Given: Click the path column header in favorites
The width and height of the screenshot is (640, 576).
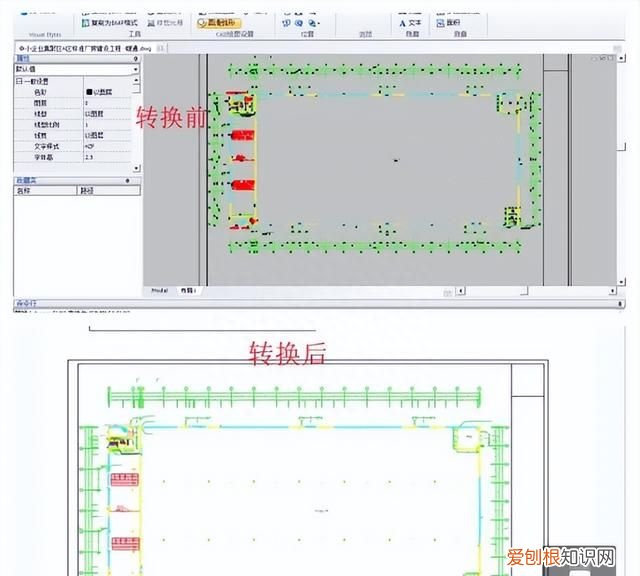Looking at the screenshot, I should tap(109, 190).
